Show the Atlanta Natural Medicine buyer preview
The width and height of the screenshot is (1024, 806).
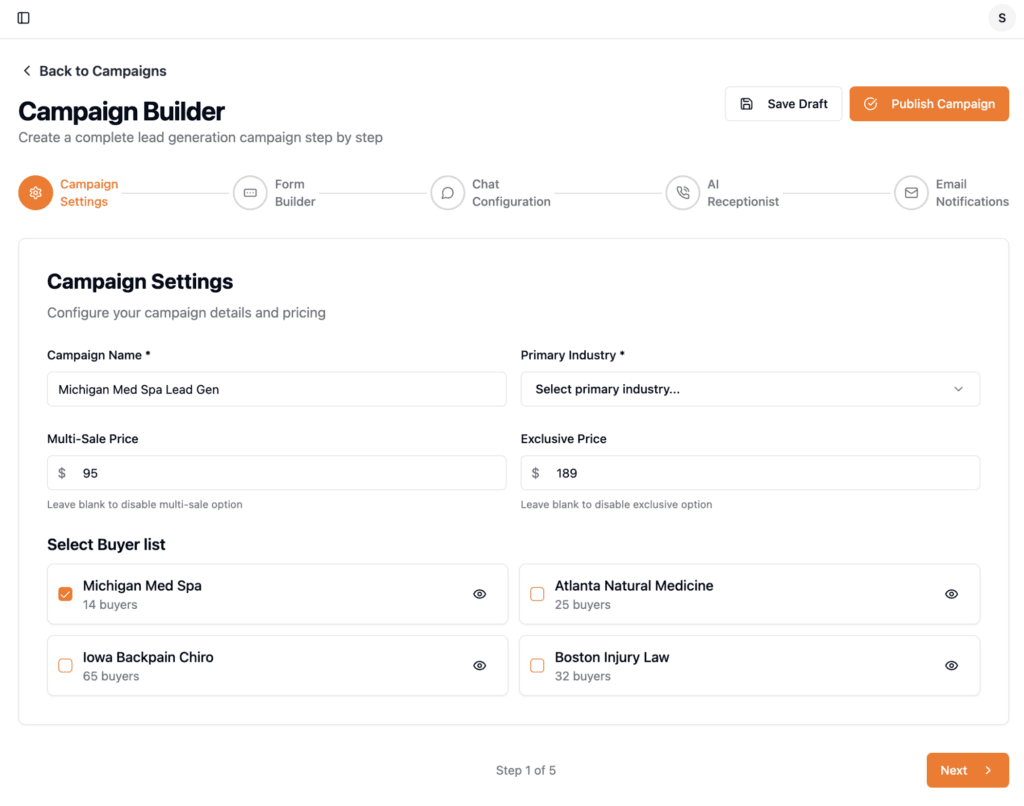coord(951,593)
